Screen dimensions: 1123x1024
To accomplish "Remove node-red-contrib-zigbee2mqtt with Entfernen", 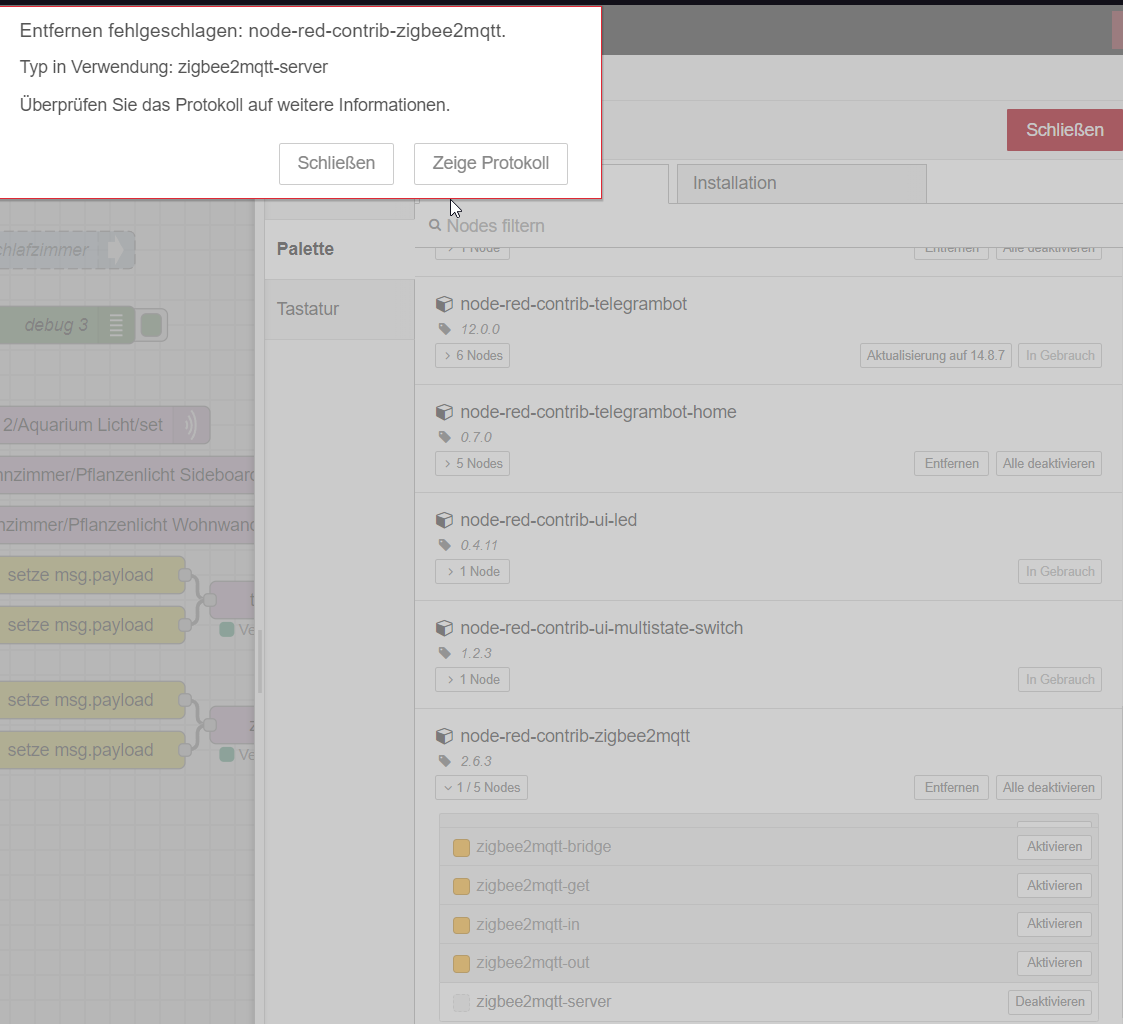I will (951, 788).
